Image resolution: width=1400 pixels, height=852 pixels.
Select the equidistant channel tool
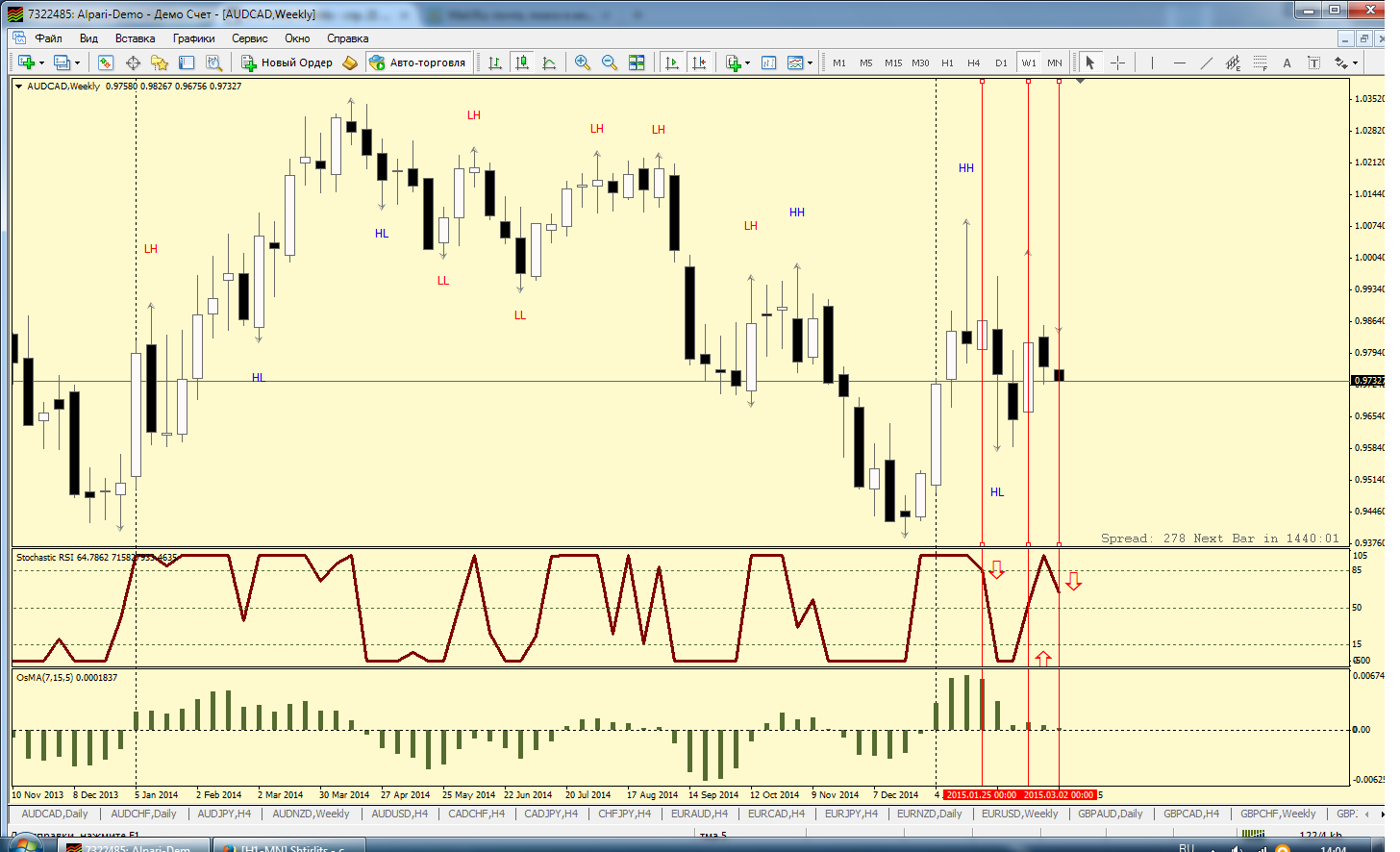coord(1233,63)
